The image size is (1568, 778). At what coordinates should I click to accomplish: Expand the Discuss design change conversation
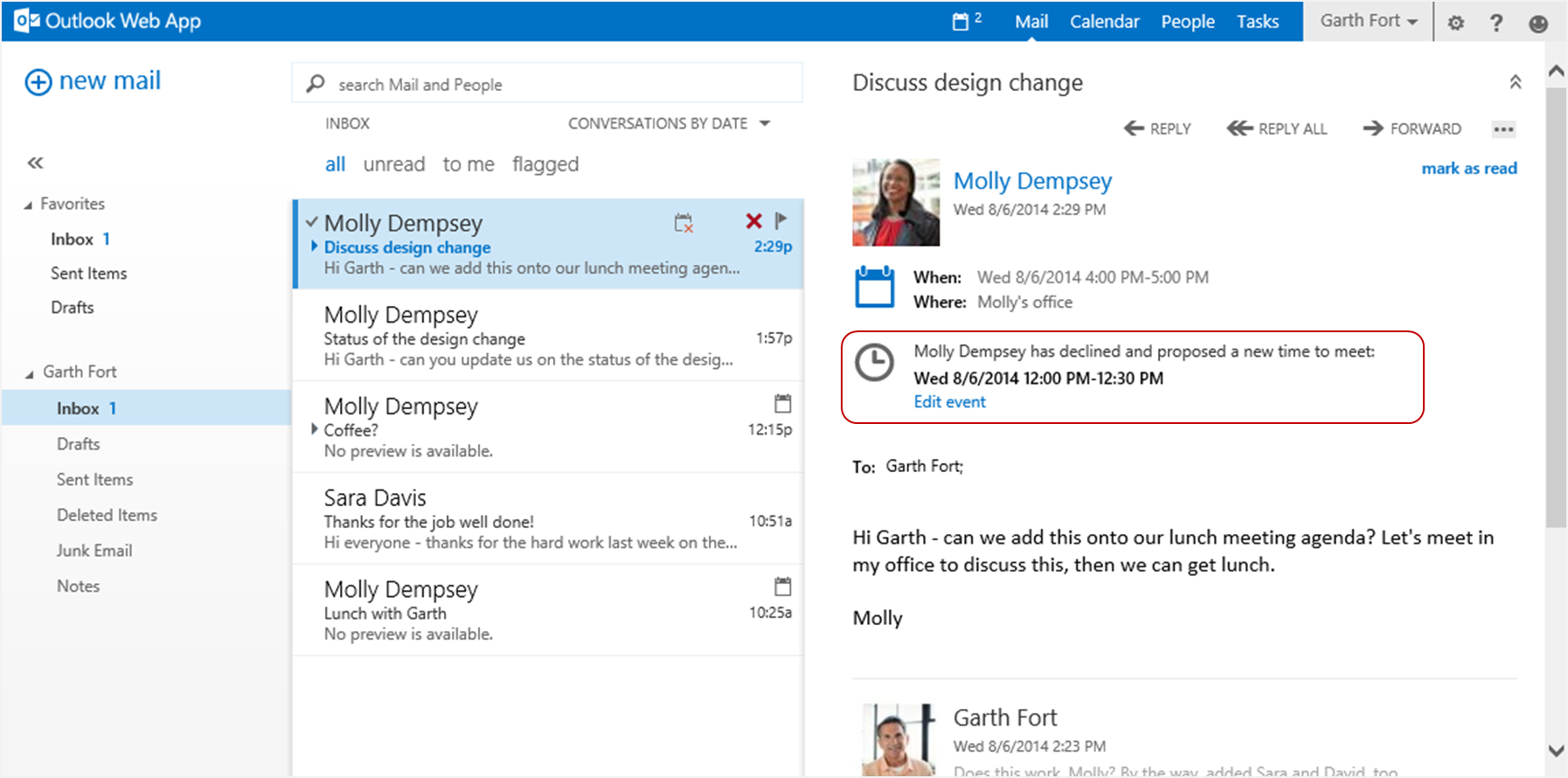[x=315, y=247]
